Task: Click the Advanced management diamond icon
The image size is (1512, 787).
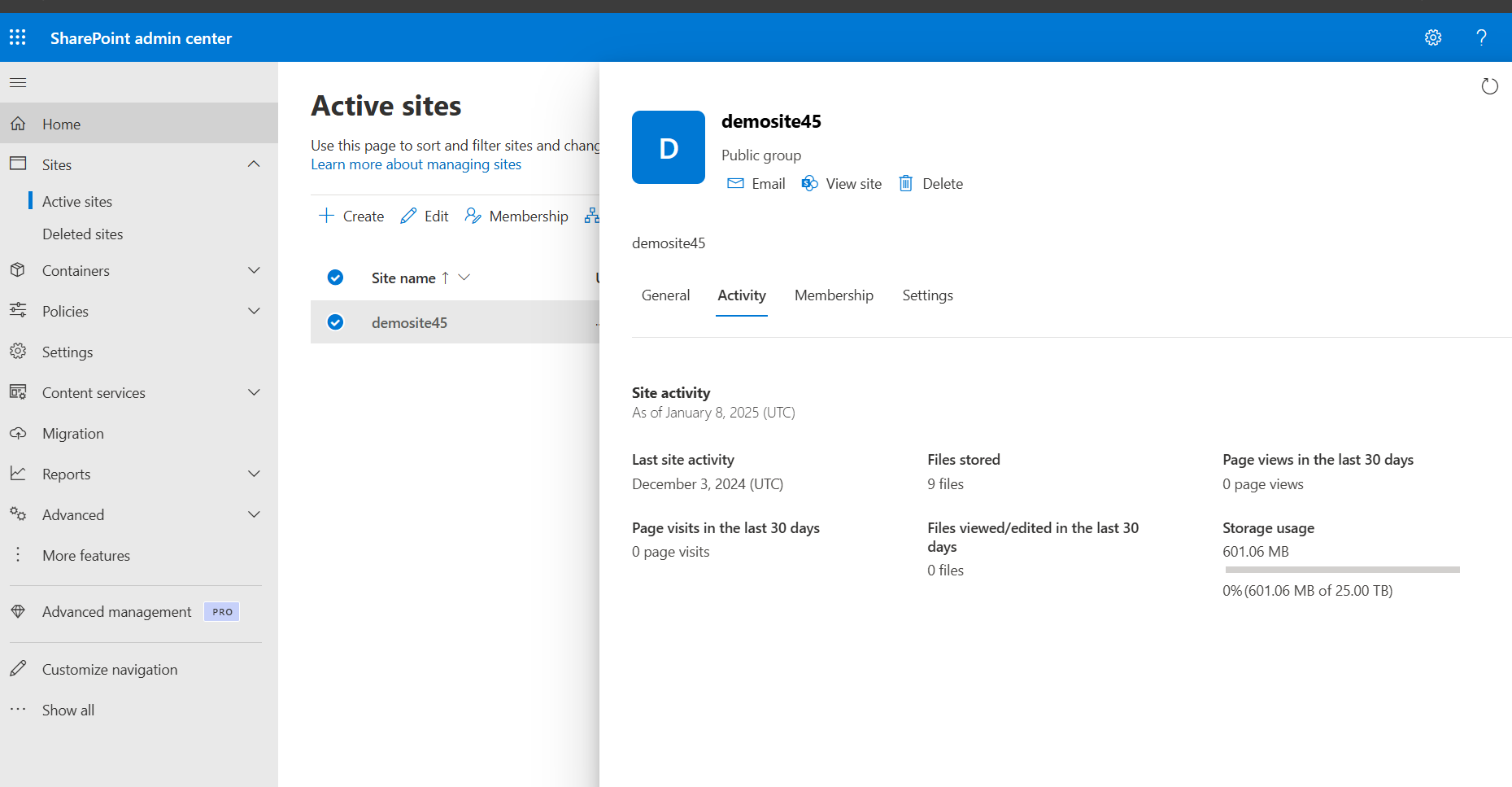Action: pyautogui.click(x=18, y=611)
